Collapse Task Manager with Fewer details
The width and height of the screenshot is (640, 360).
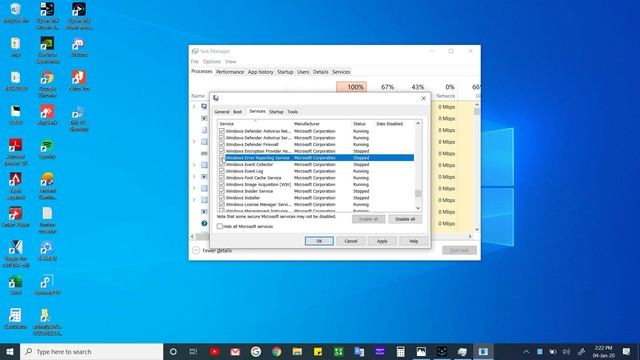click(212, 250)
